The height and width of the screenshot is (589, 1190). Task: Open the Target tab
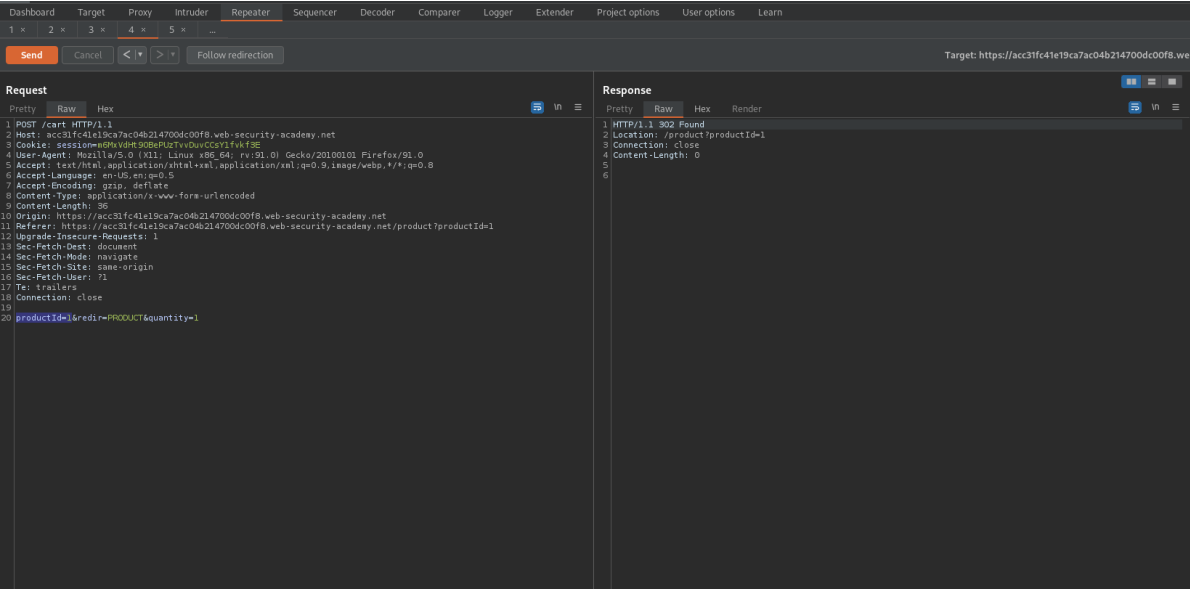pos(92,12)
